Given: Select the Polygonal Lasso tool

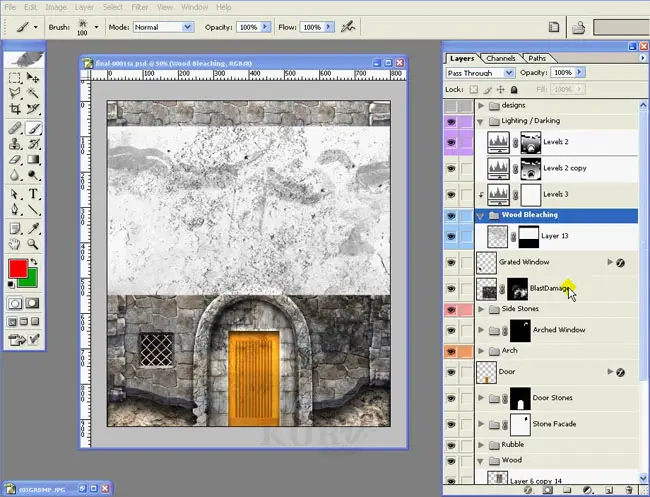Looking at the screenshot, I should click(x=15, y=93).
